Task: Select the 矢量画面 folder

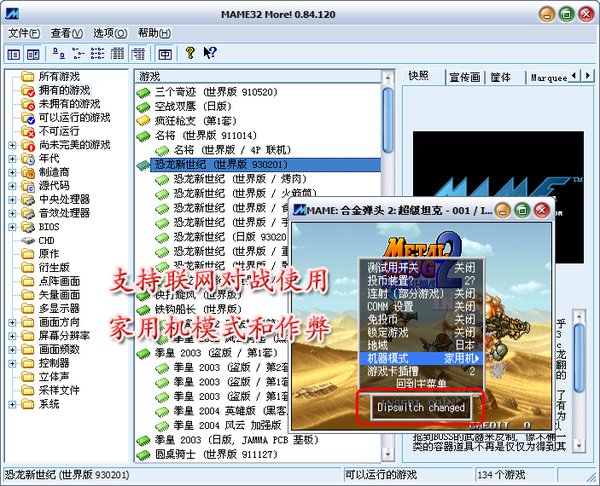Action: click(x=59, y=295)
